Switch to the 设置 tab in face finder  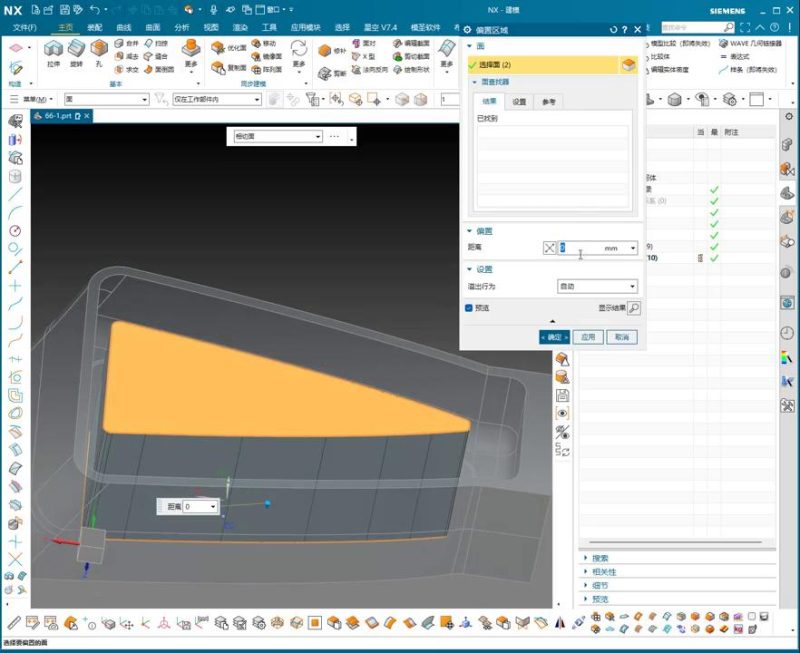[519, 102]
